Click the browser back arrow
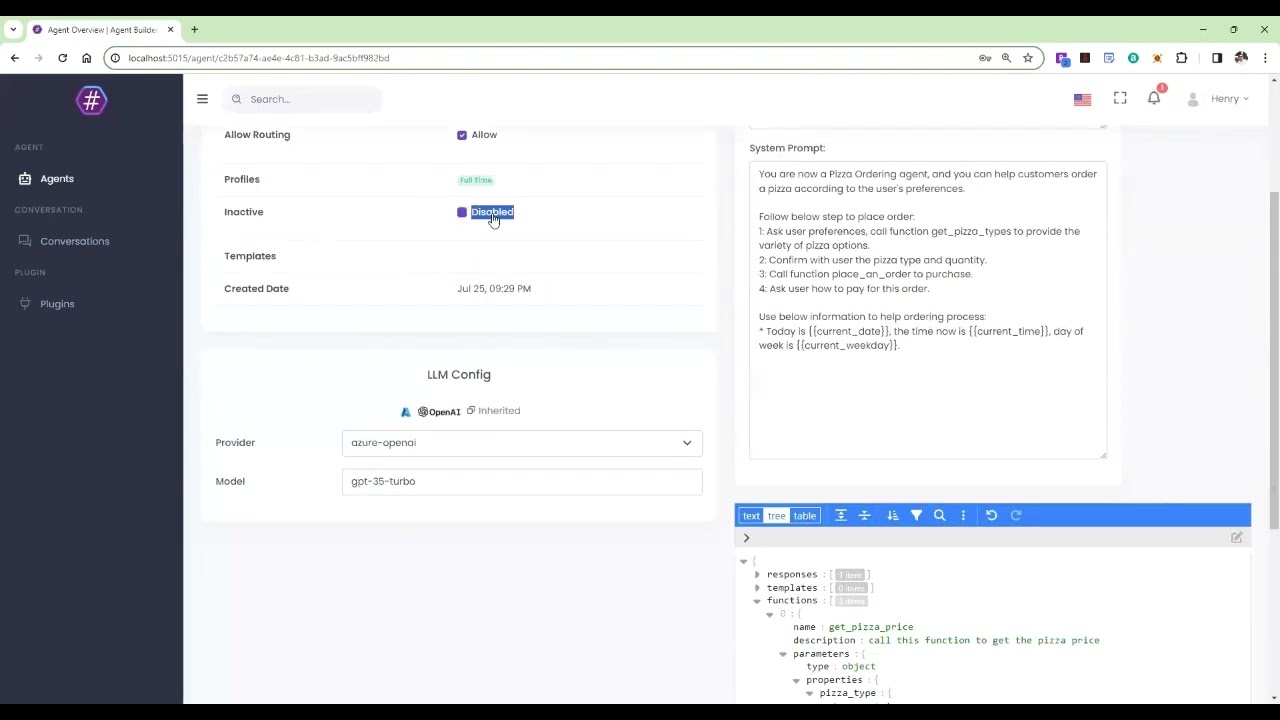This screenshot has width=1280, height=720. click(x=14, y=58)
